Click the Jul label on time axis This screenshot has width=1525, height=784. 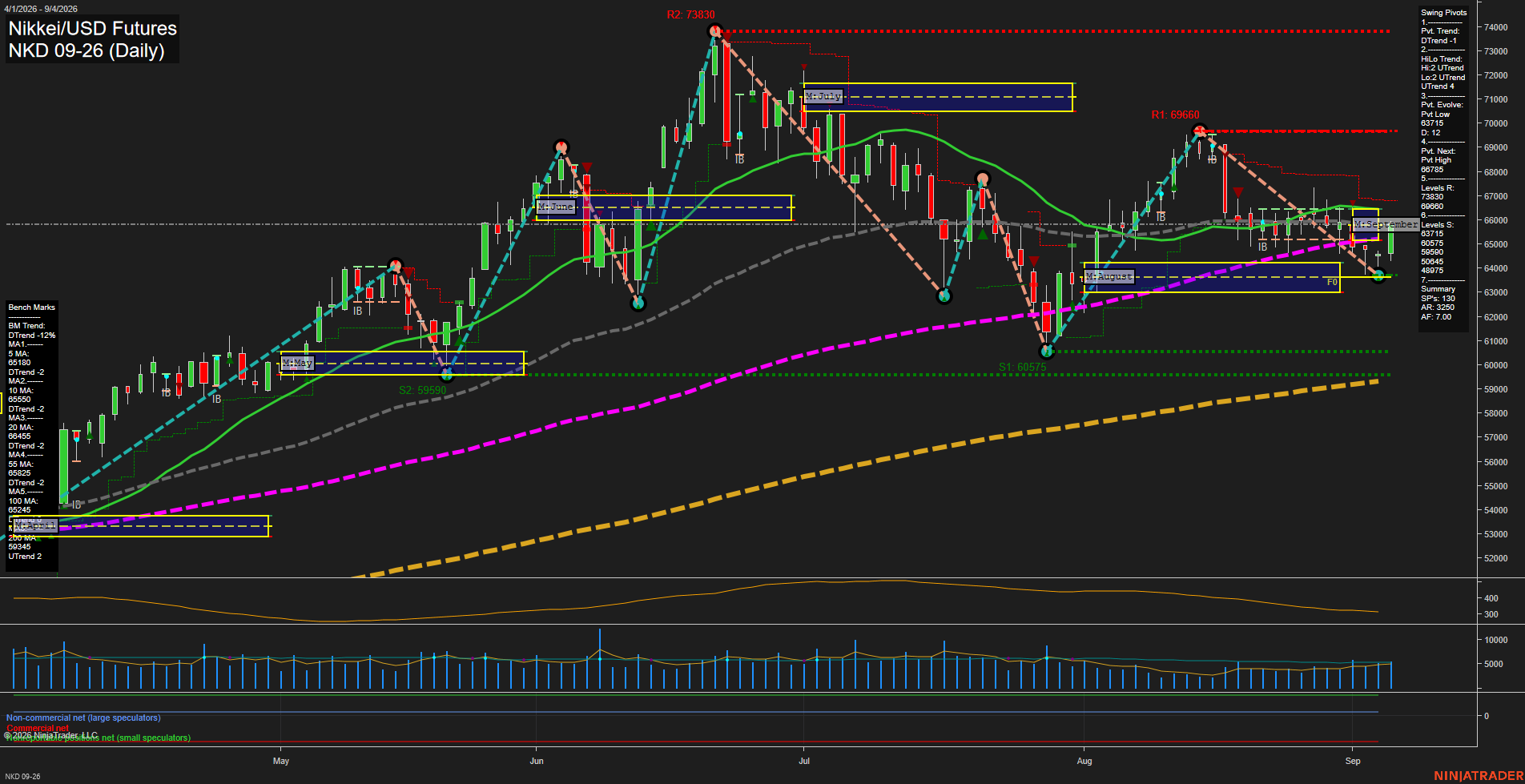coord(804,761)
